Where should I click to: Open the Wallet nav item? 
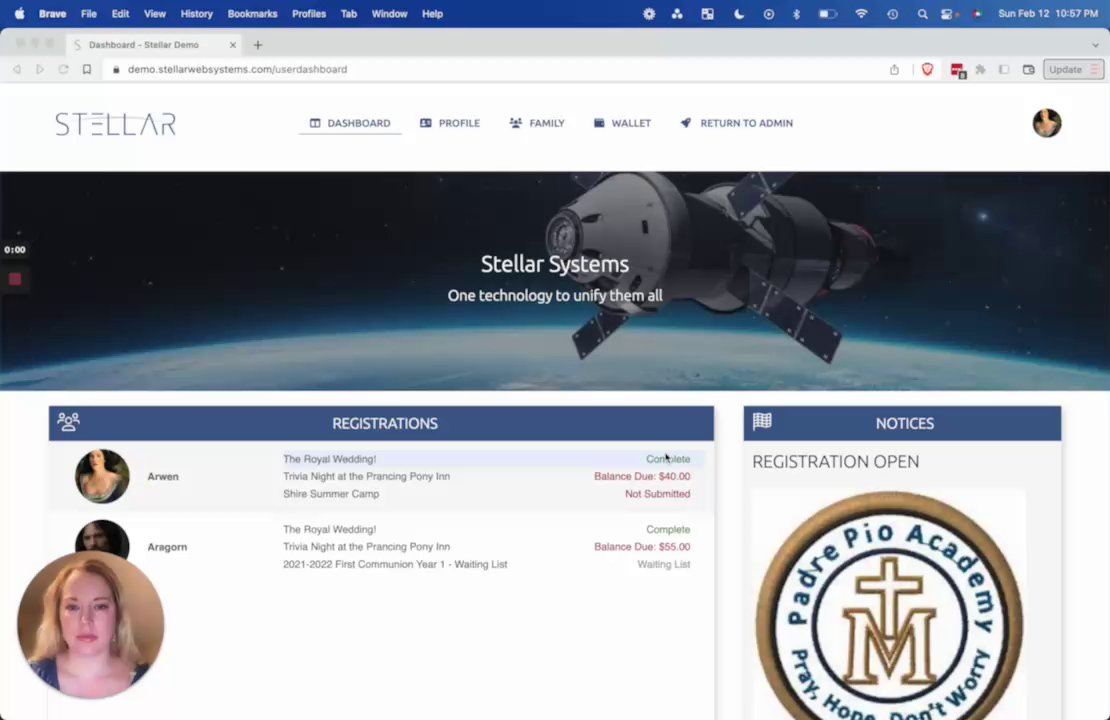pyautogui.click(x=622, y=123)
